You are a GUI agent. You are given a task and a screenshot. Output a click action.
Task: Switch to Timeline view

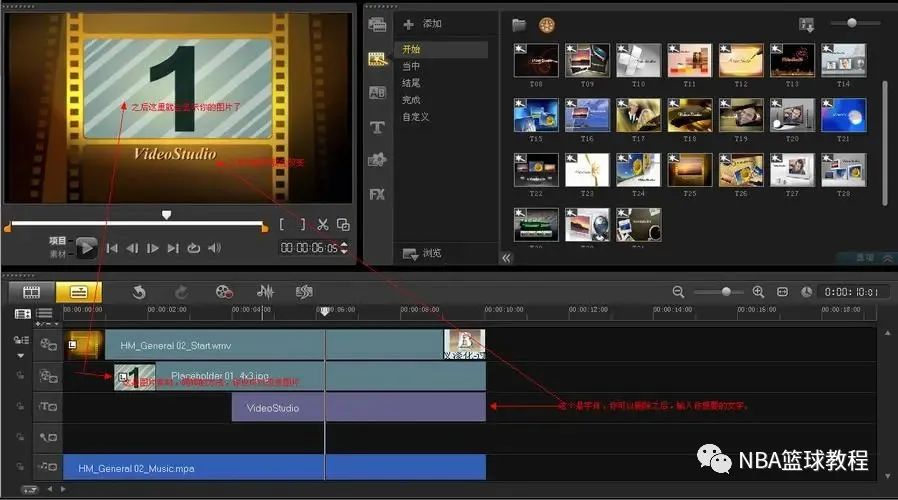[78, 292]
